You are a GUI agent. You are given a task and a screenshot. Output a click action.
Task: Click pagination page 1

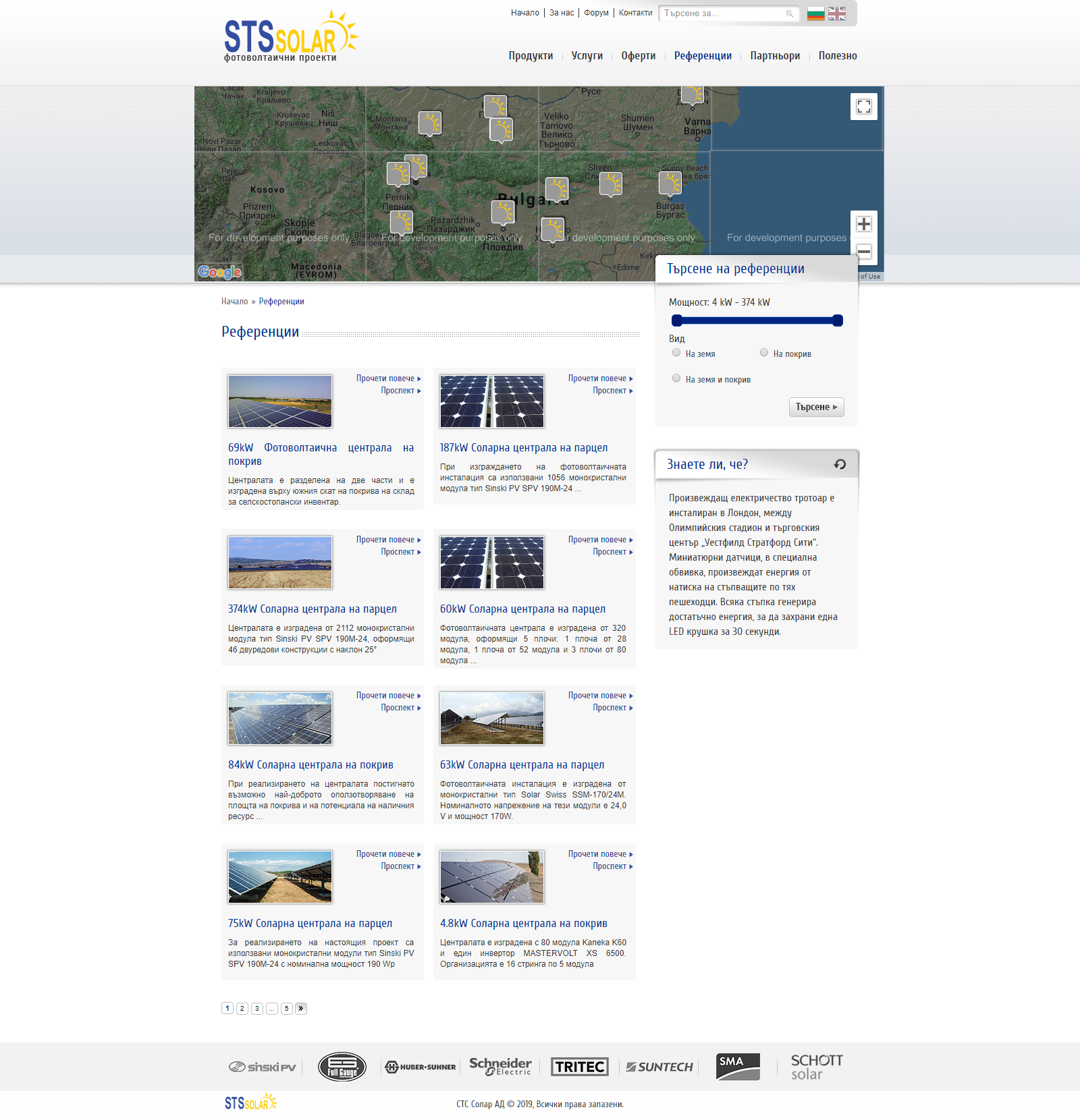tap(227, 1008)
